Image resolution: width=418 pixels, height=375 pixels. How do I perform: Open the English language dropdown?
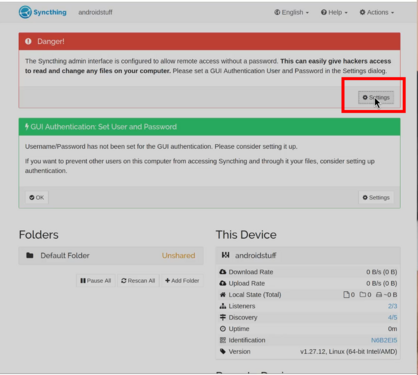point(291,12)
